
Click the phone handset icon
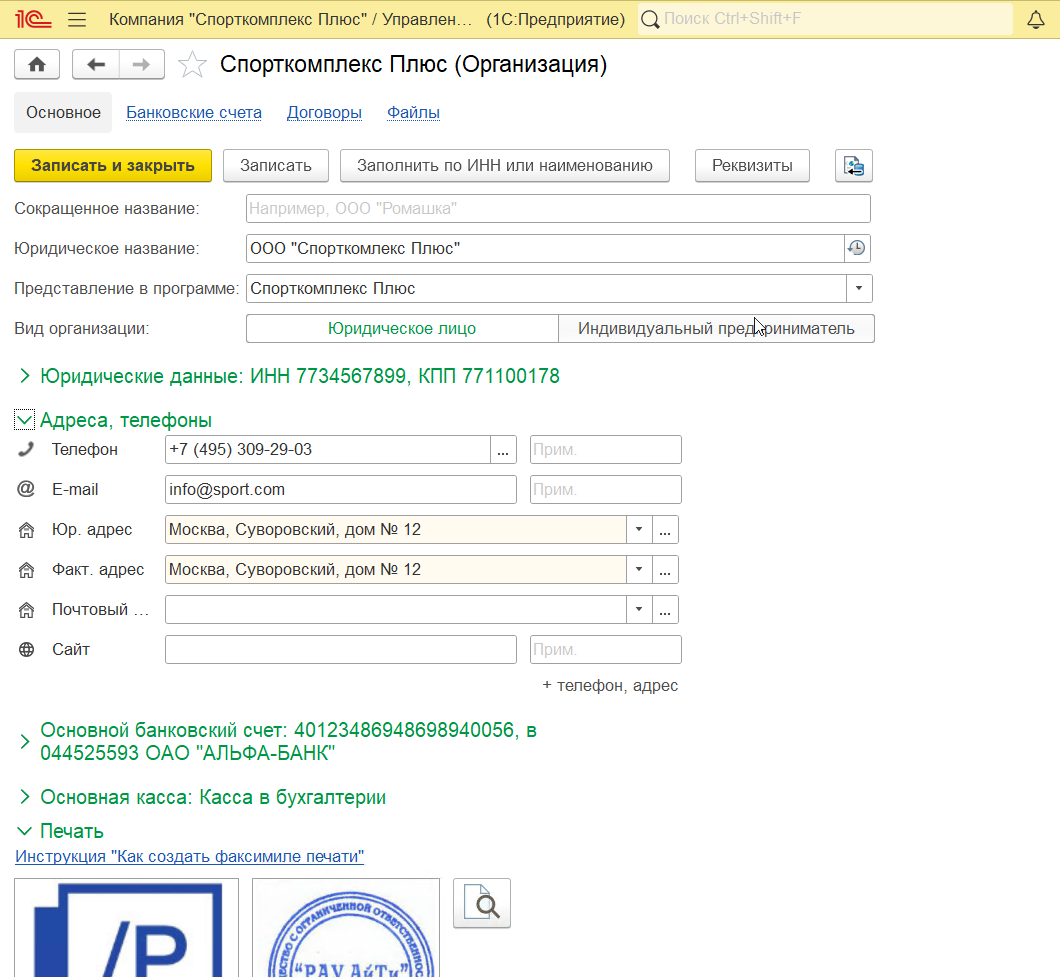pos(26,449)
